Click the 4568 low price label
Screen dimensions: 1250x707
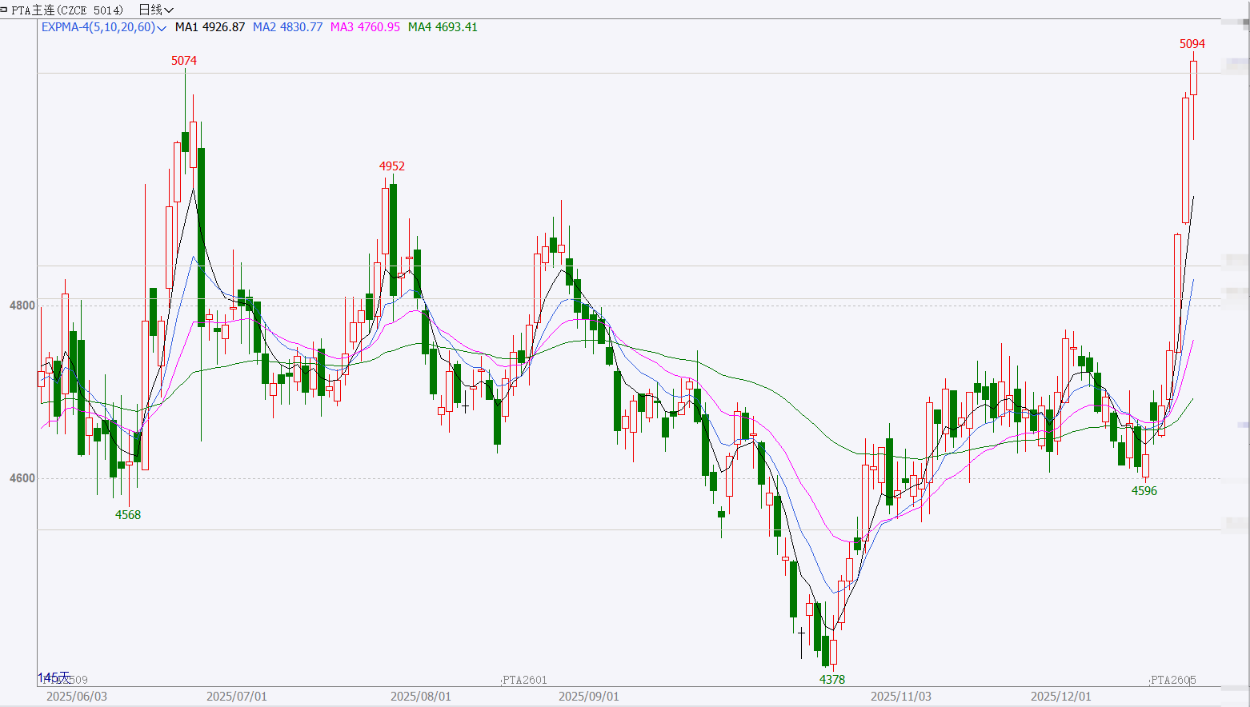128,515
